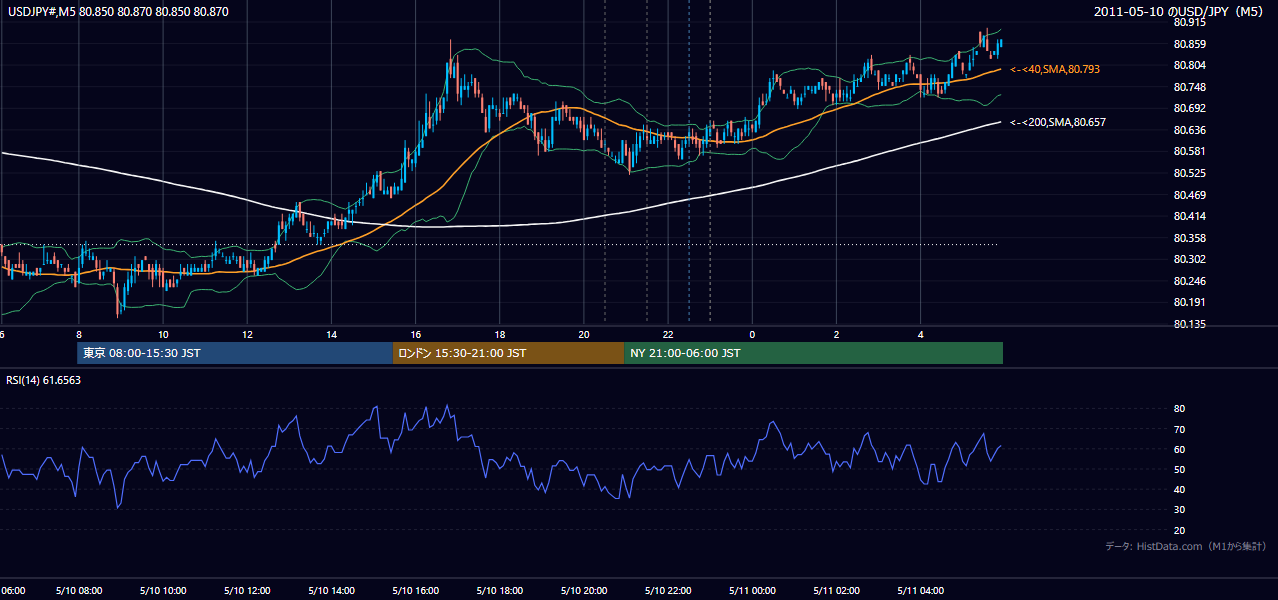The height and width of the screenshot is (600, 1278).
Task: Click price axis value 80.246
Action: pos(1190,281)
